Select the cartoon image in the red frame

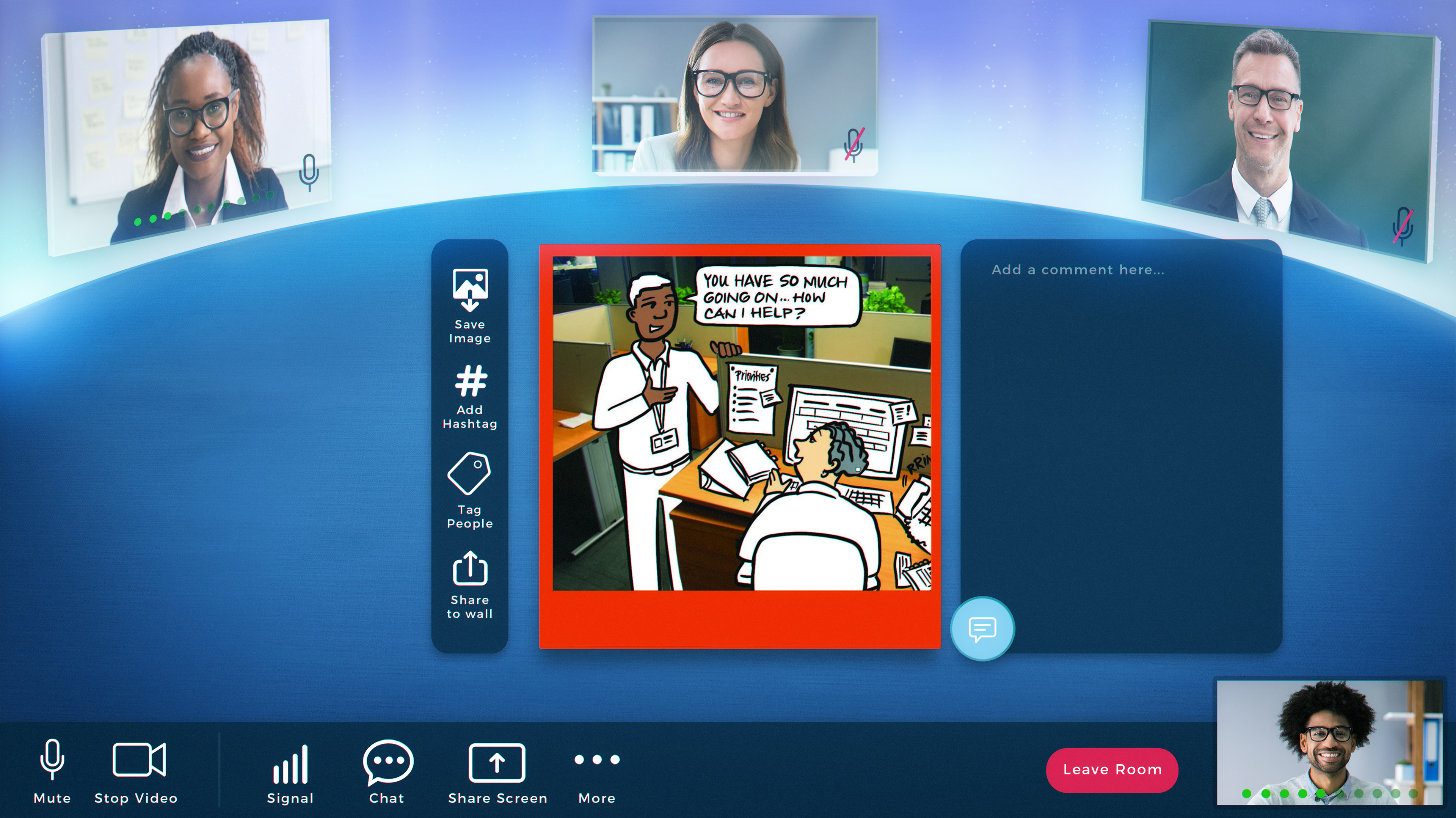(x=742, y=424)
